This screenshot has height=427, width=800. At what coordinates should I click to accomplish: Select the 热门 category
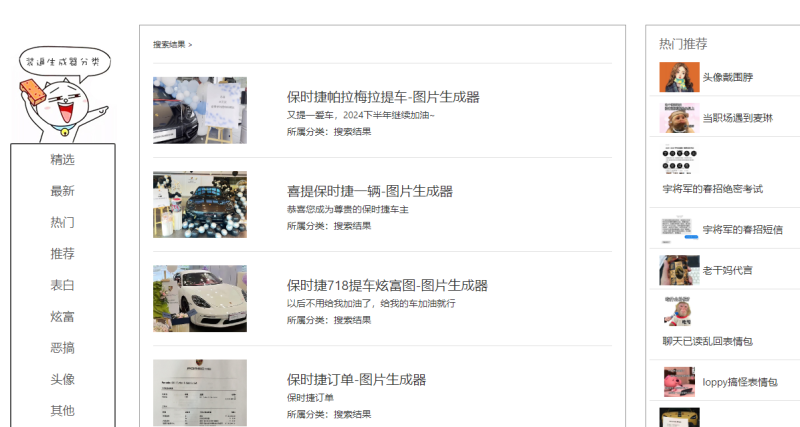point(62,222)
